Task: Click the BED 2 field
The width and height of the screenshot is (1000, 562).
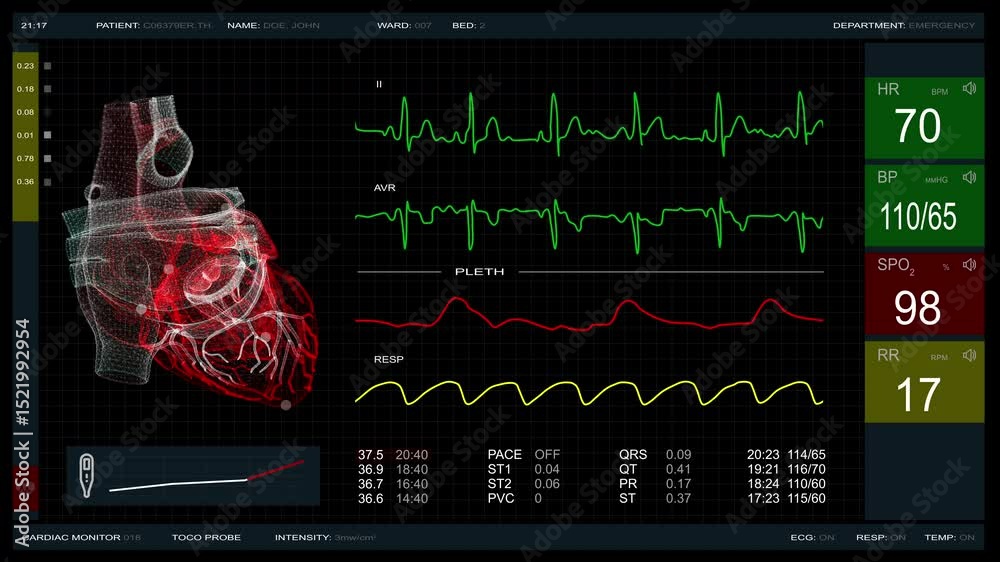Action: pos(469,26)
